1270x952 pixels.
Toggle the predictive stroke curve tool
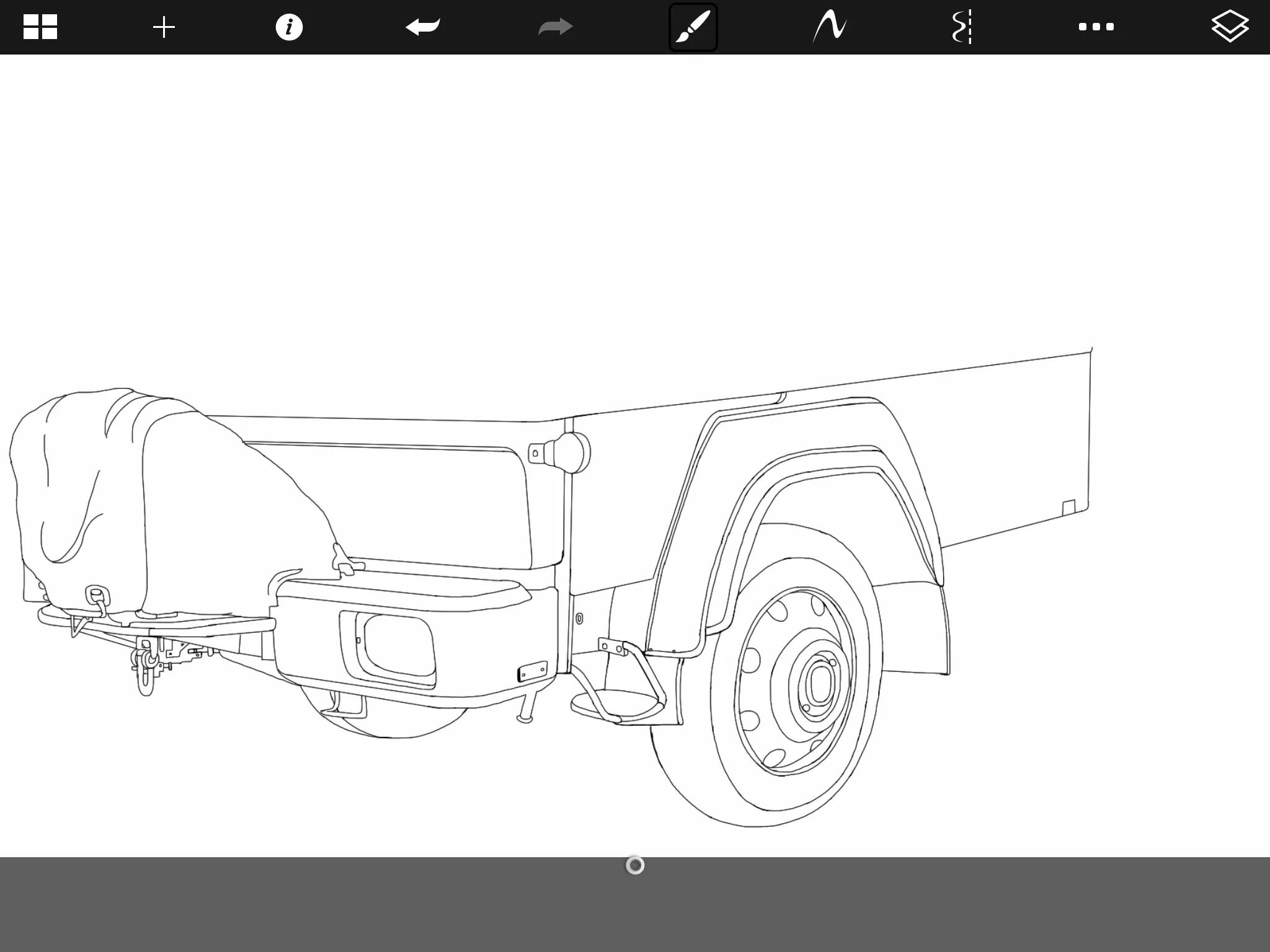(830, 27)
